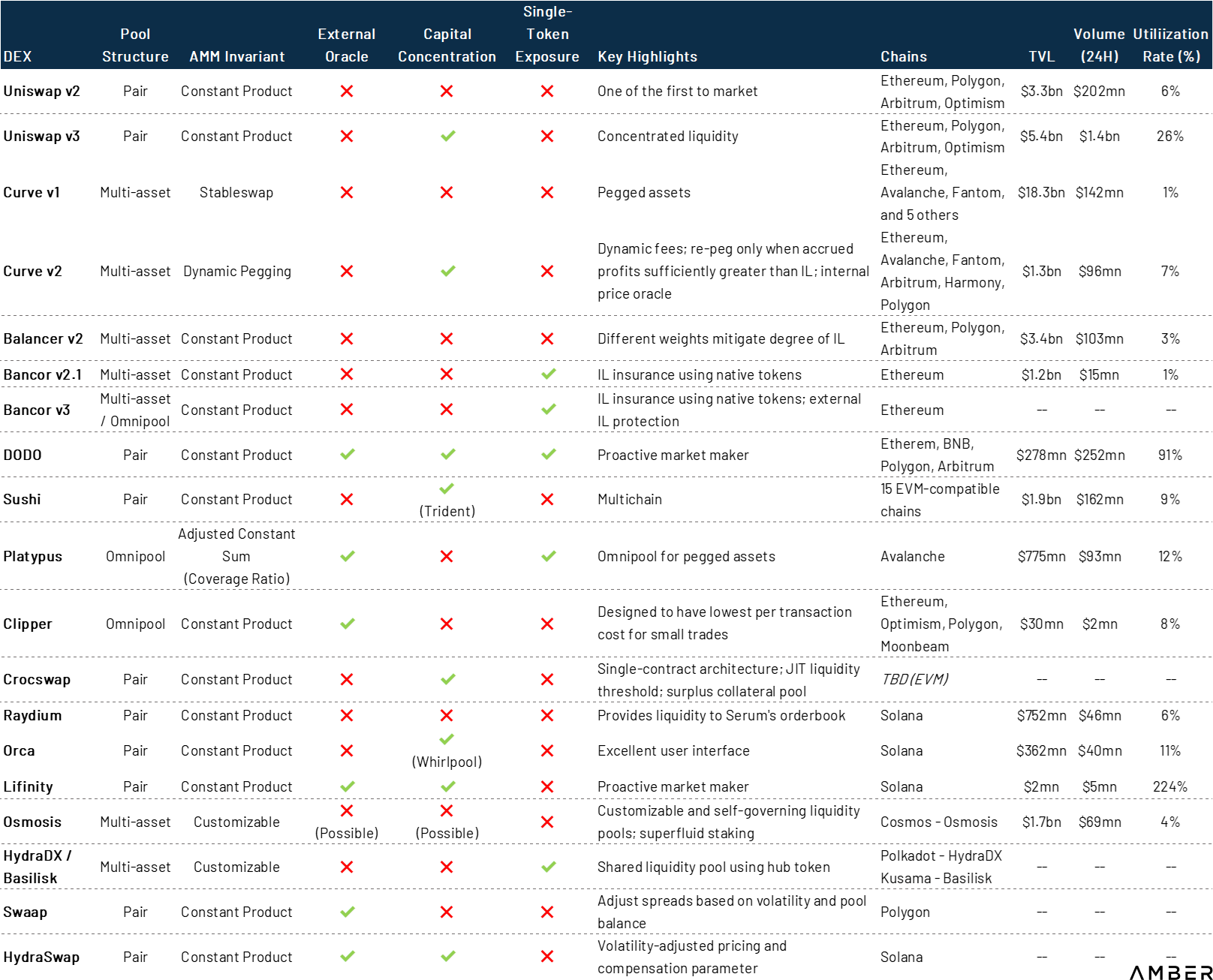Click the Lifinity row name
This screenshot has height=980, width=1213.
coord(28,786)
